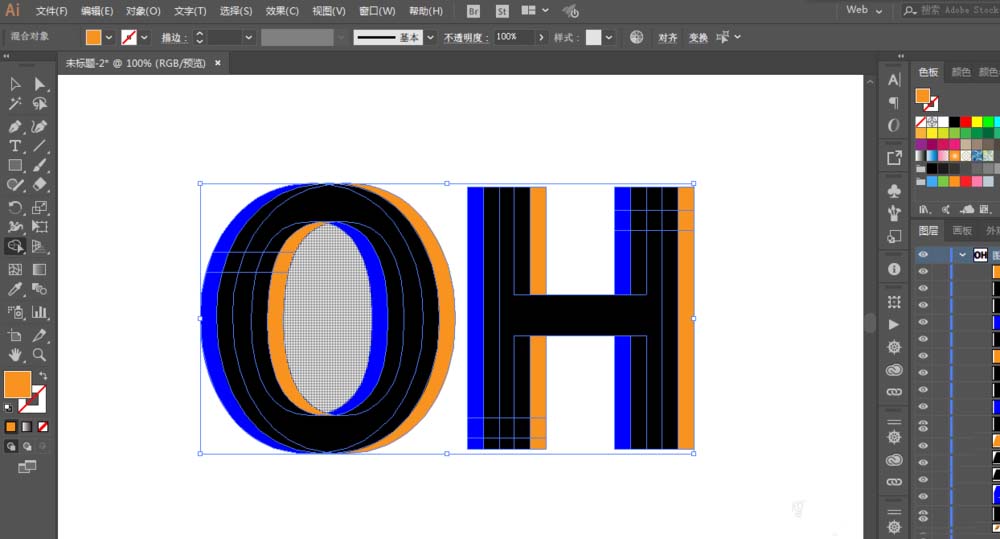Screen dimensions: 1000x539
Task: Swap fill and stroke colors arrow
Action: 43,376
